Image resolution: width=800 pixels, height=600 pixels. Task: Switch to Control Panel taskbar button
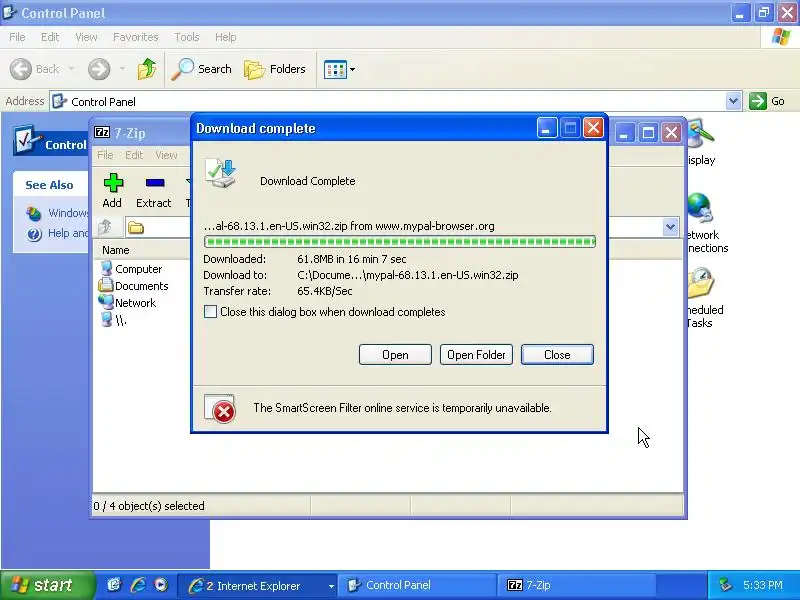(x=418, y=586)
